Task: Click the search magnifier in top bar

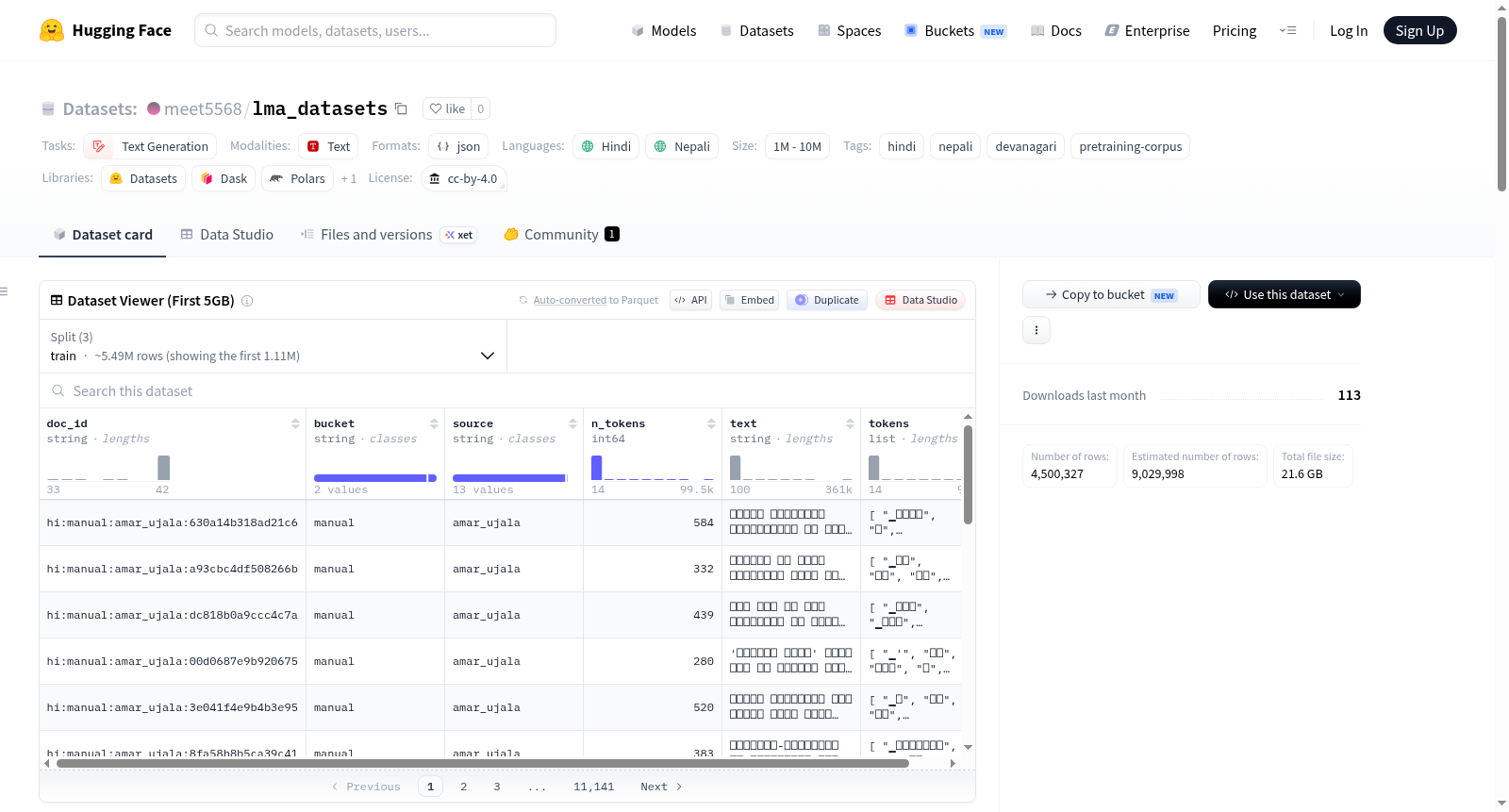Action: (x=211, y=30)
